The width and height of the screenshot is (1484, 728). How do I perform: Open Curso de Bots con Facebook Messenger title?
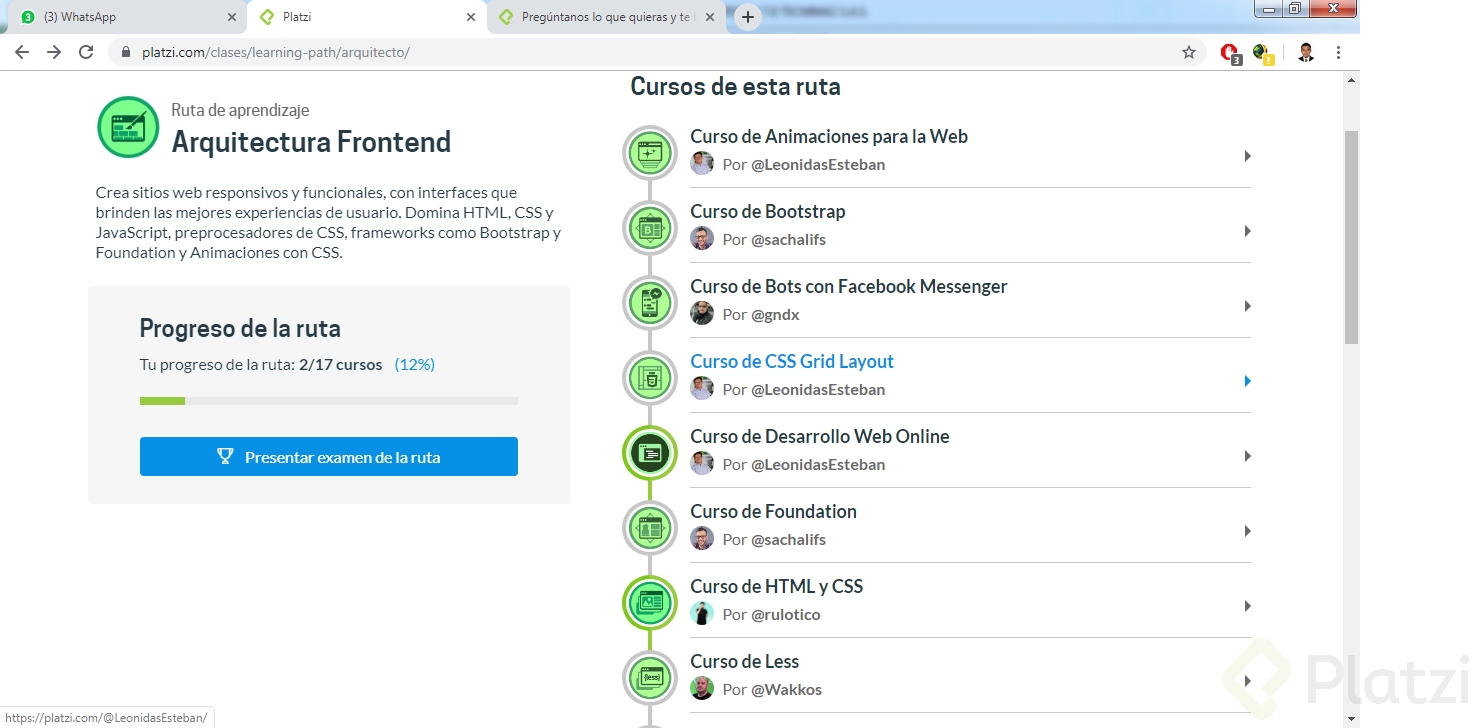849,286
